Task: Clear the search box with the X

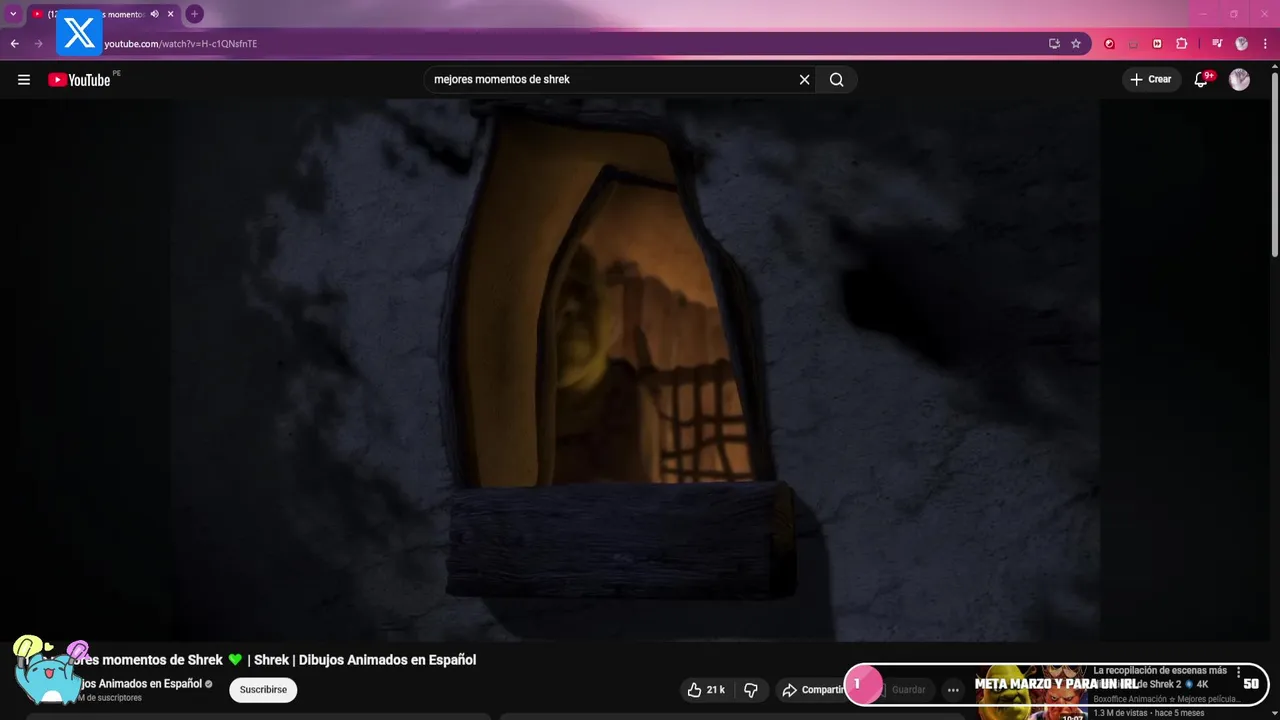Action: (x=804, y=80)
